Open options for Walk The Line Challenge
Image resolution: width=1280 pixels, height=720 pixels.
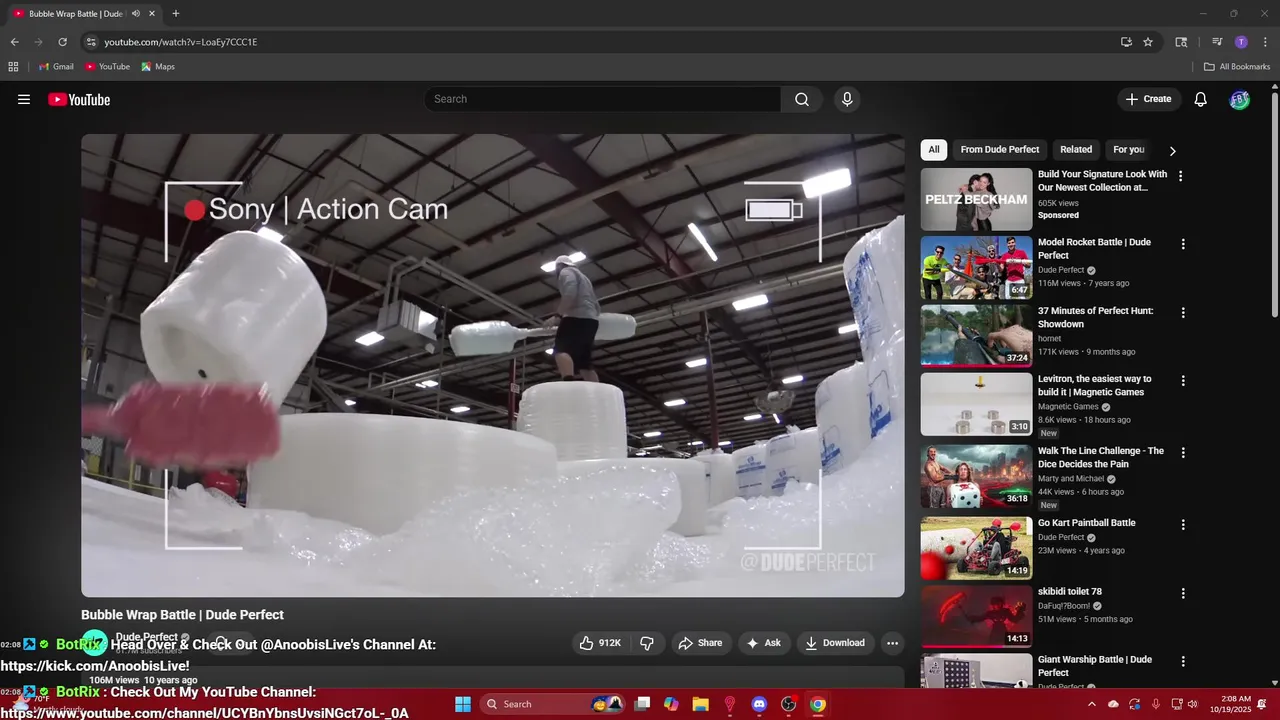click(x=1183, y=453)
